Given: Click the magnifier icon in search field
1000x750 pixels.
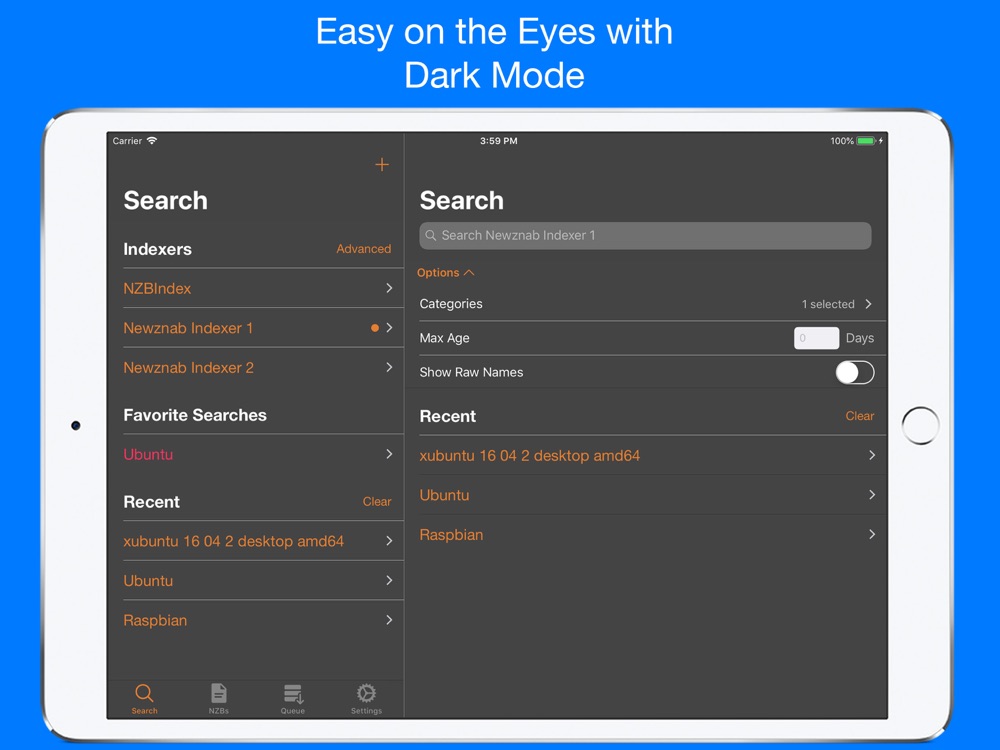Looking at the screenshot, I should [x=431, y=236].
